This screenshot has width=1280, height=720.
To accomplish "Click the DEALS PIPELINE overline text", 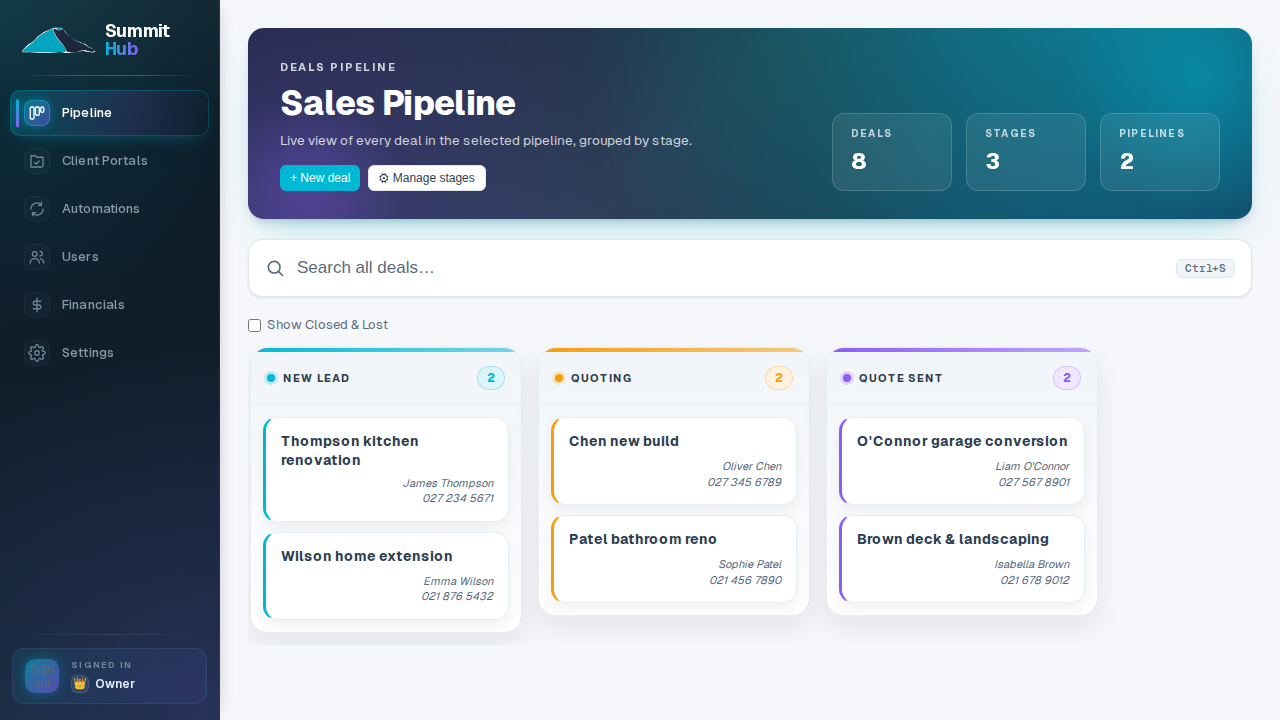I will click(x=338, y=67).
